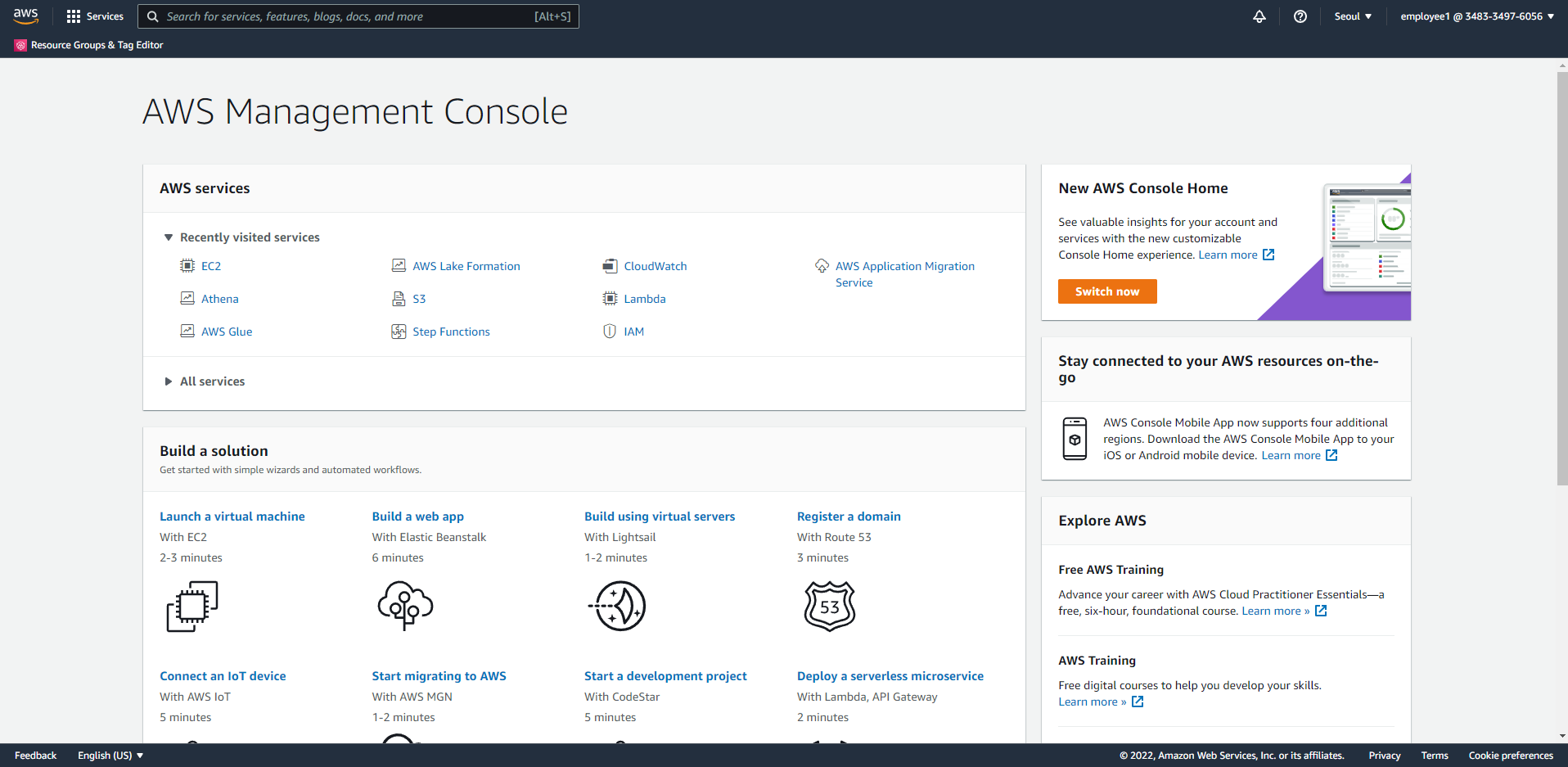Image resolution: width=1568 pixels, height=767 pixels.
Task: Click the Athena service icon
Action: 187,298
